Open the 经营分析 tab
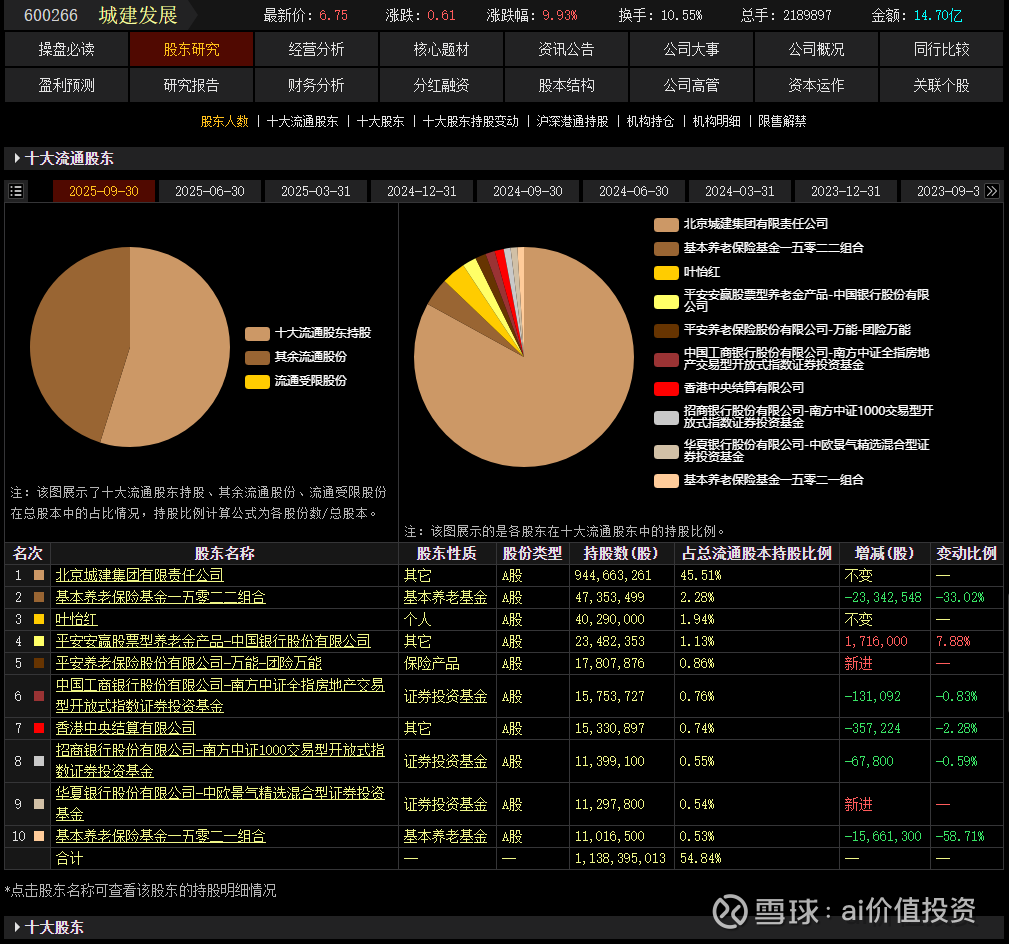Screen dimensions: 1009x944 coord(316,49)
